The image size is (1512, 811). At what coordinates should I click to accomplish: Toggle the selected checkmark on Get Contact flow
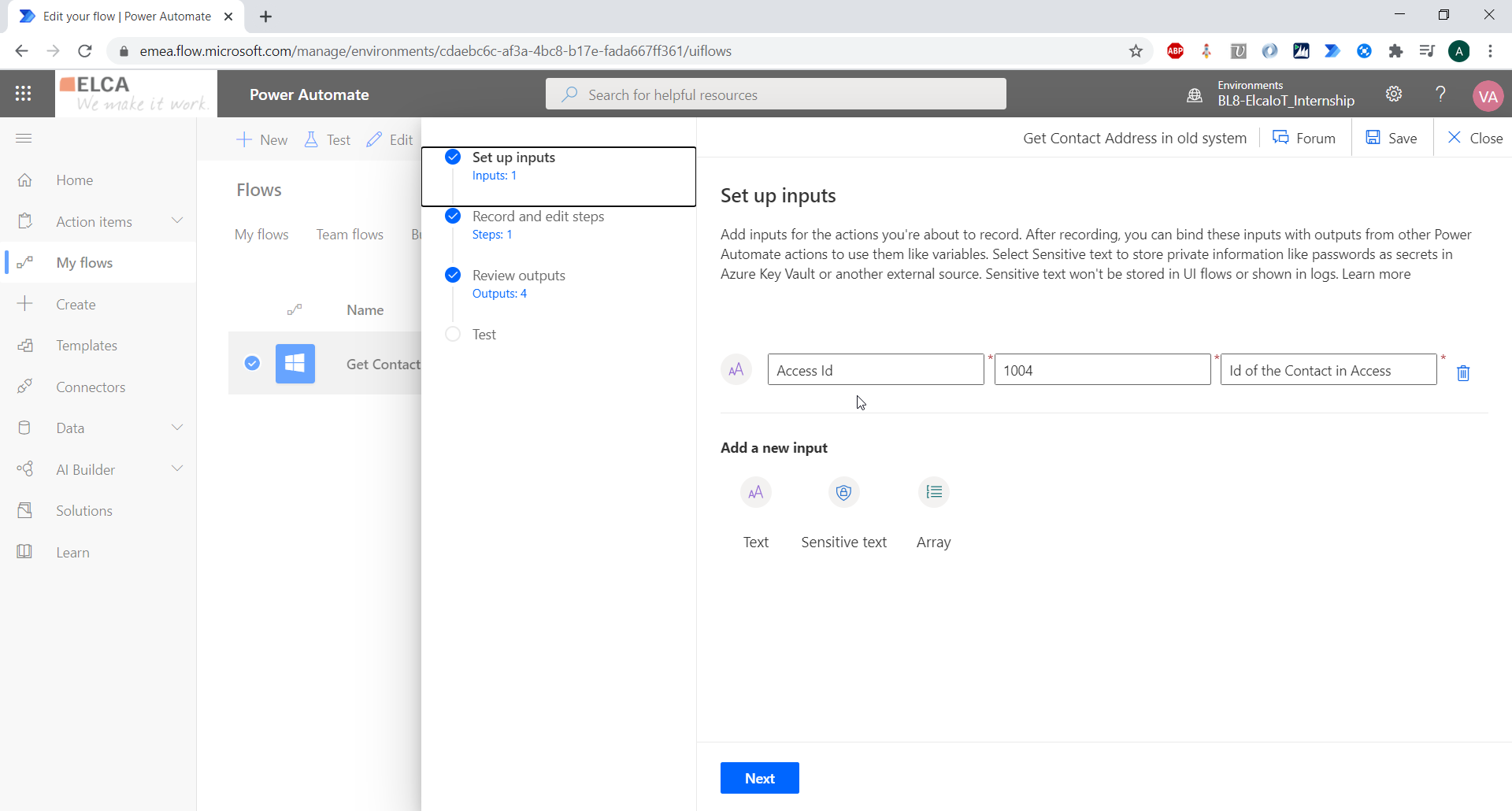[x=252, y=363]
